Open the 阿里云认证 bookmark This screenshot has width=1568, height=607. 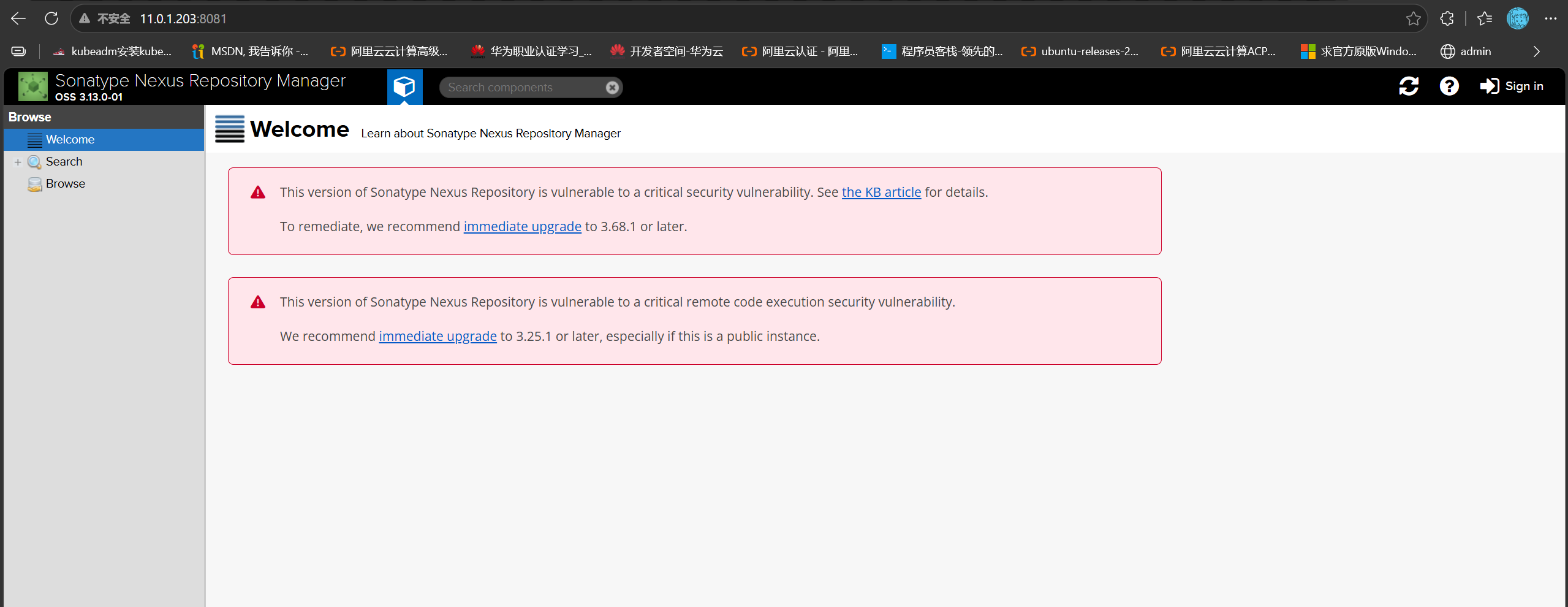(800, 52)
